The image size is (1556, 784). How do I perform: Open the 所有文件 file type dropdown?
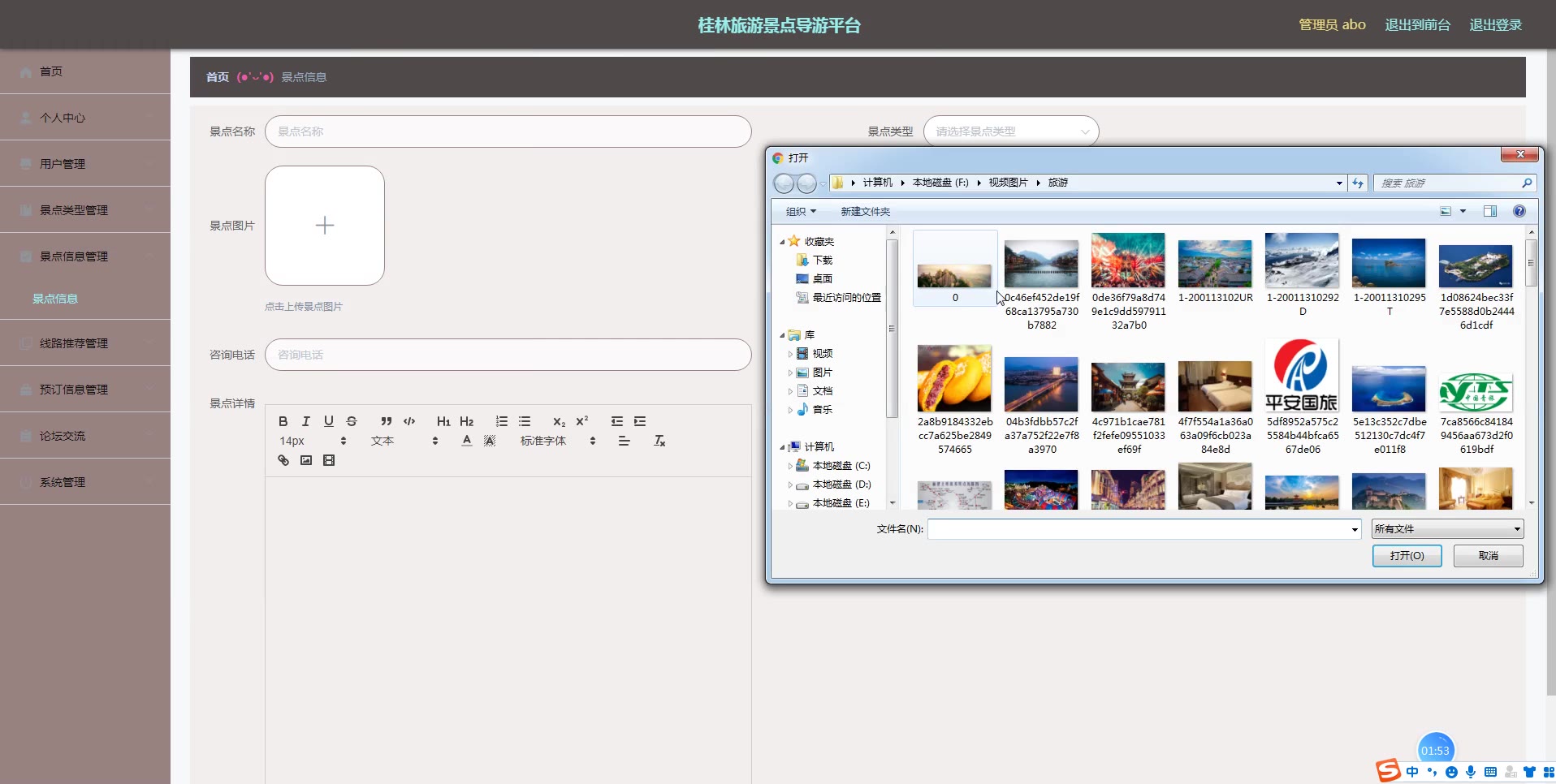(1447, 529)
